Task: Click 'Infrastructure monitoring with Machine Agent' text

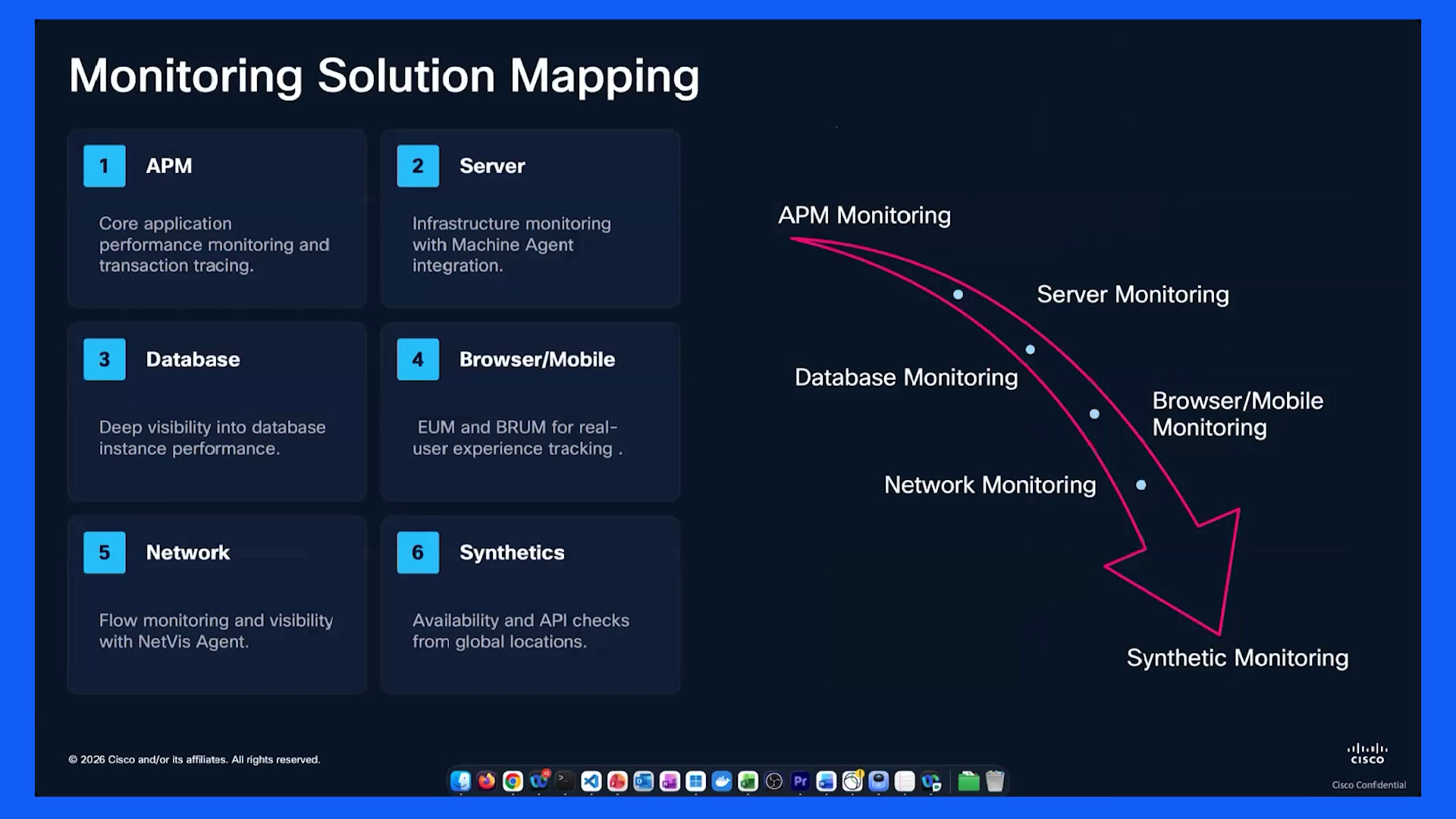Action: (x=511, y=244)
